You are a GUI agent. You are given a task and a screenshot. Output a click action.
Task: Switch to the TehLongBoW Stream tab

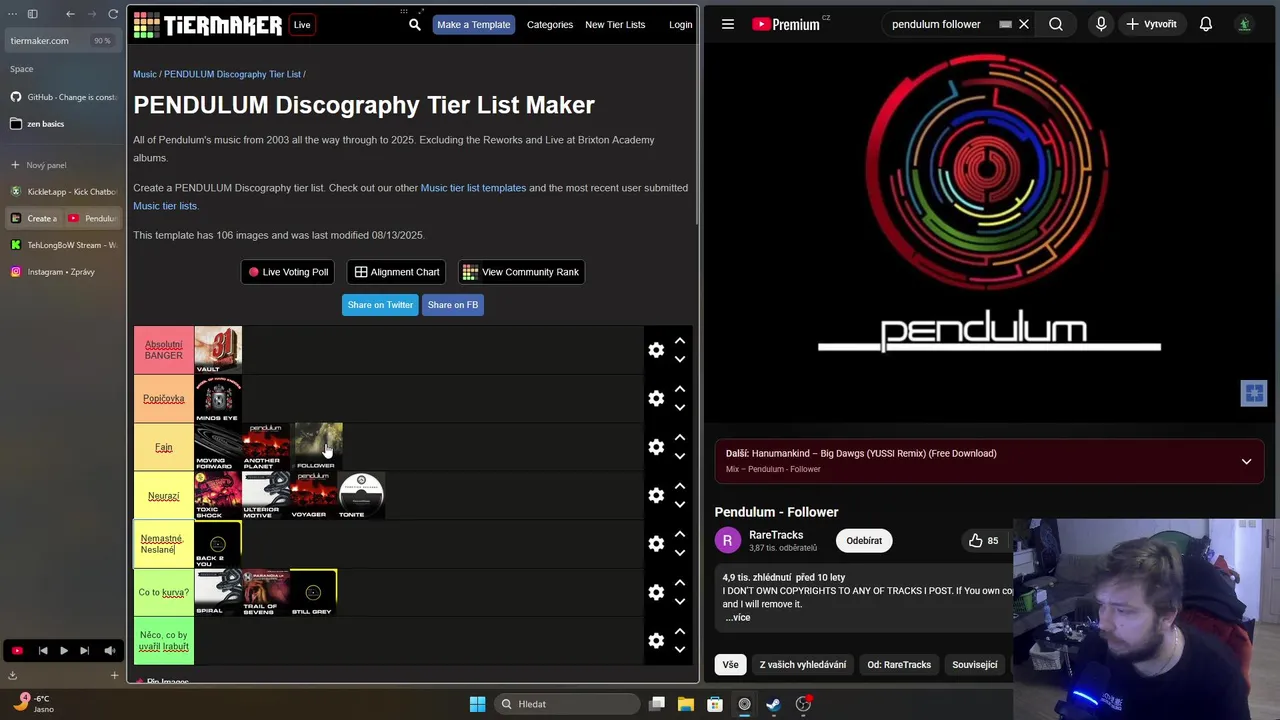coord(63,245)
